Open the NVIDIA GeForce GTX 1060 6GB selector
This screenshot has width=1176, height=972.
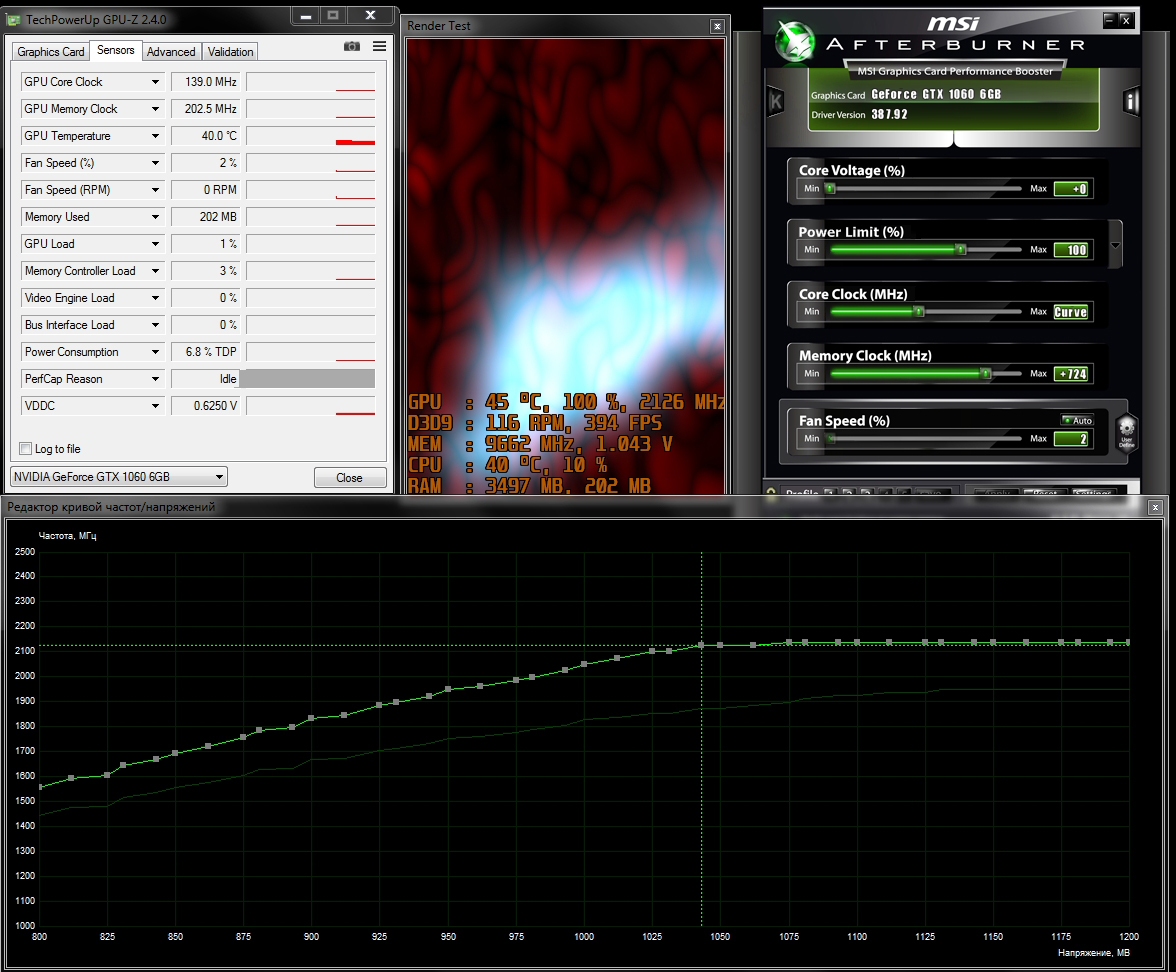(118, 476)
